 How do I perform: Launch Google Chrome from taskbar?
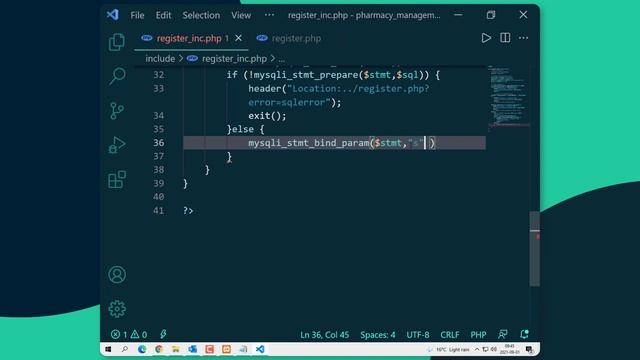[x=159, y=349]
